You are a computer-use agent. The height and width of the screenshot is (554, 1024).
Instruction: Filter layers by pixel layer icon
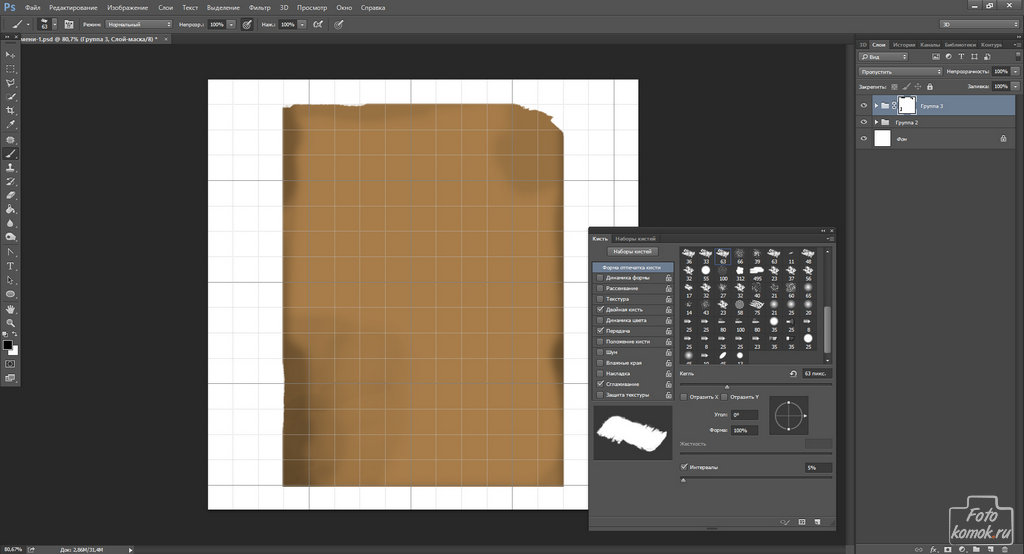pos(936,57)
